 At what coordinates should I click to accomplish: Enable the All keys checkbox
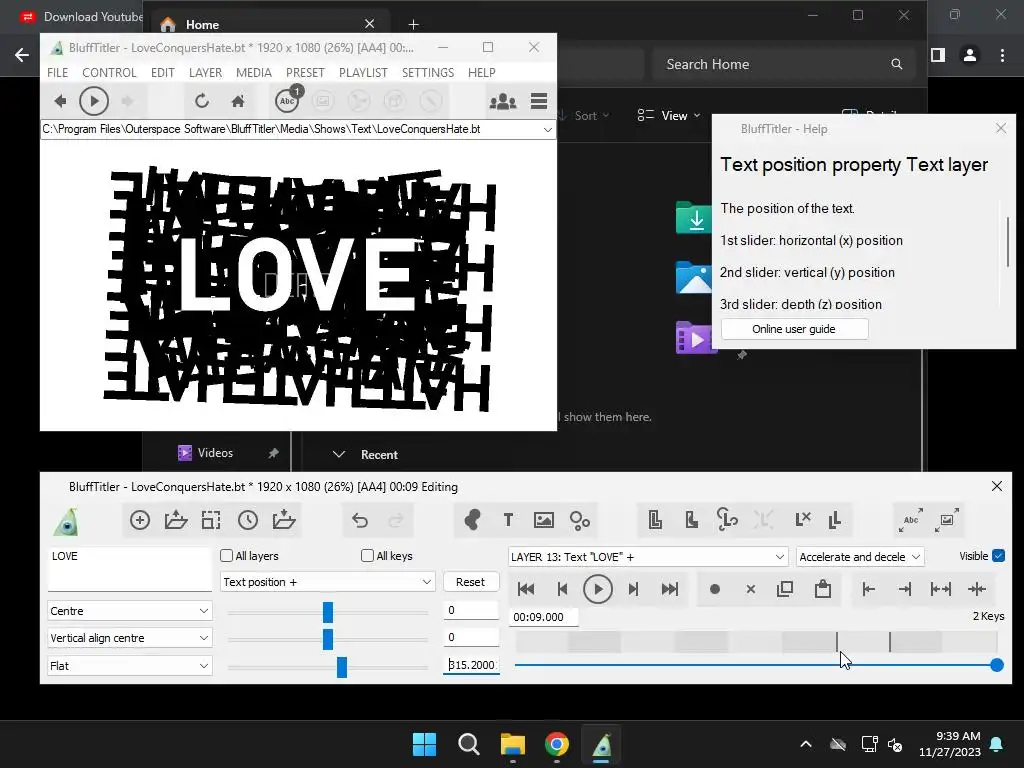tap(368, 556)
